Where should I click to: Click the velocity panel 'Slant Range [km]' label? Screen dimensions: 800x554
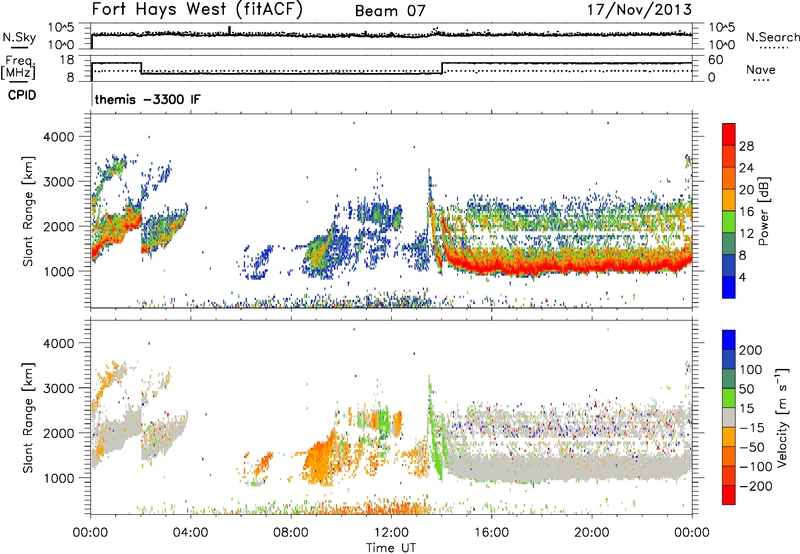pos(28,417)
